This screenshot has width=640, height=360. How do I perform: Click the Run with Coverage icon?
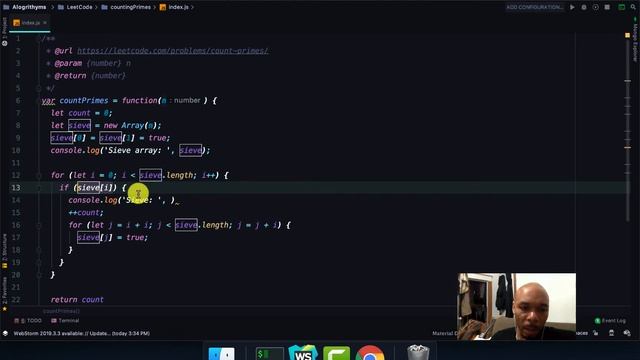596,7
